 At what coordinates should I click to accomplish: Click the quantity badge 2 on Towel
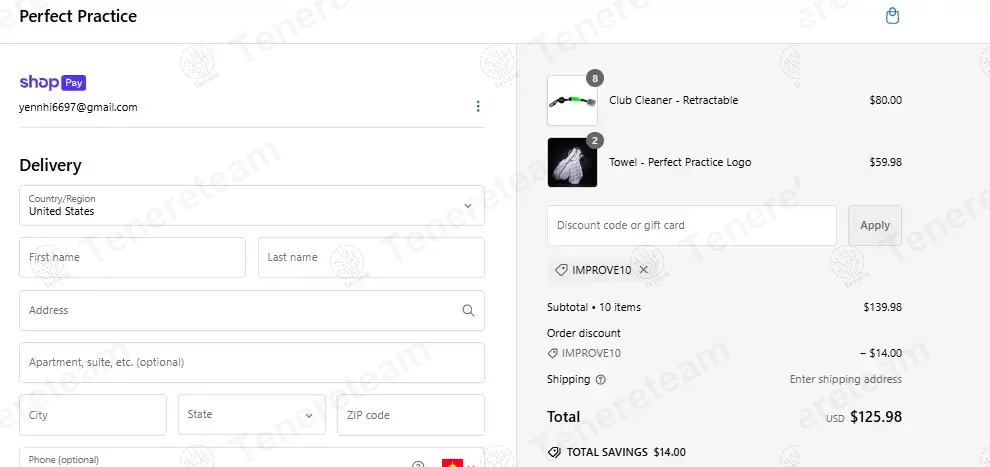pyautogui.click(x=594, y=141)
